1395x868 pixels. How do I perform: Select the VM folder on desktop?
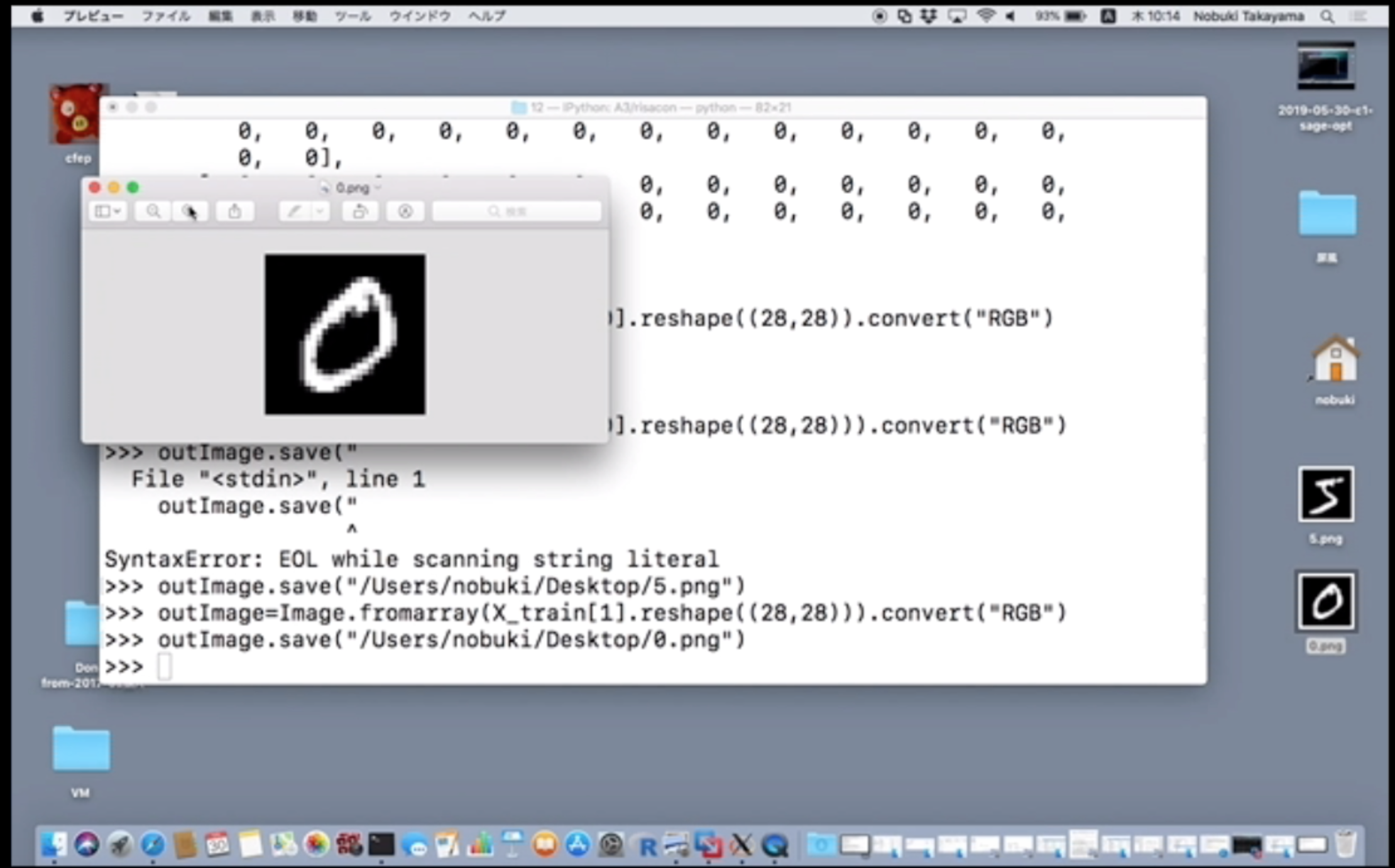(x=81, y=749)
